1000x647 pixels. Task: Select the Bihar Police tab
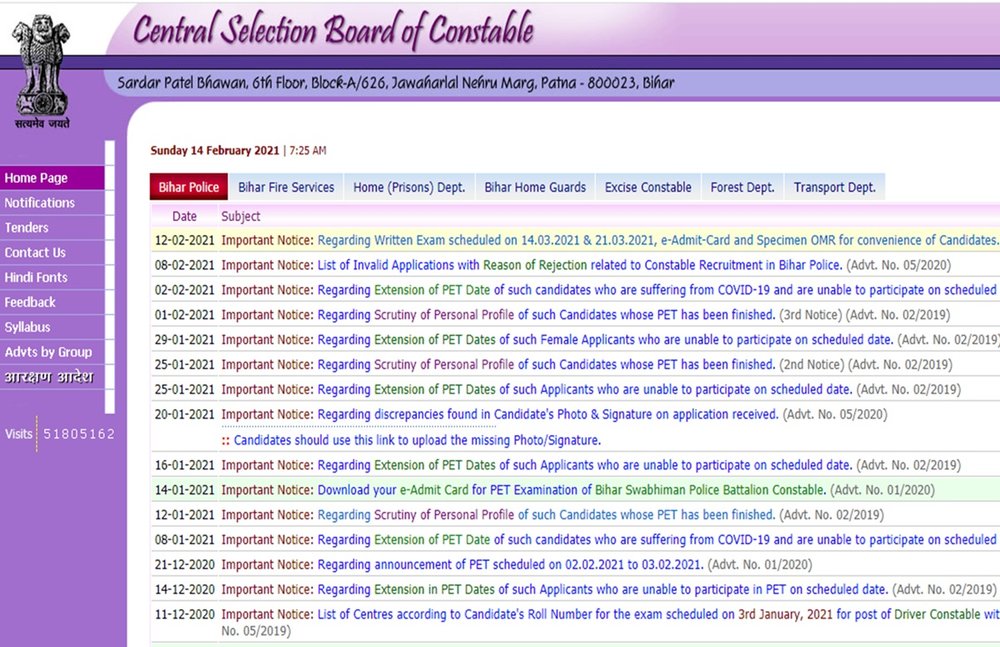(189, 187)
